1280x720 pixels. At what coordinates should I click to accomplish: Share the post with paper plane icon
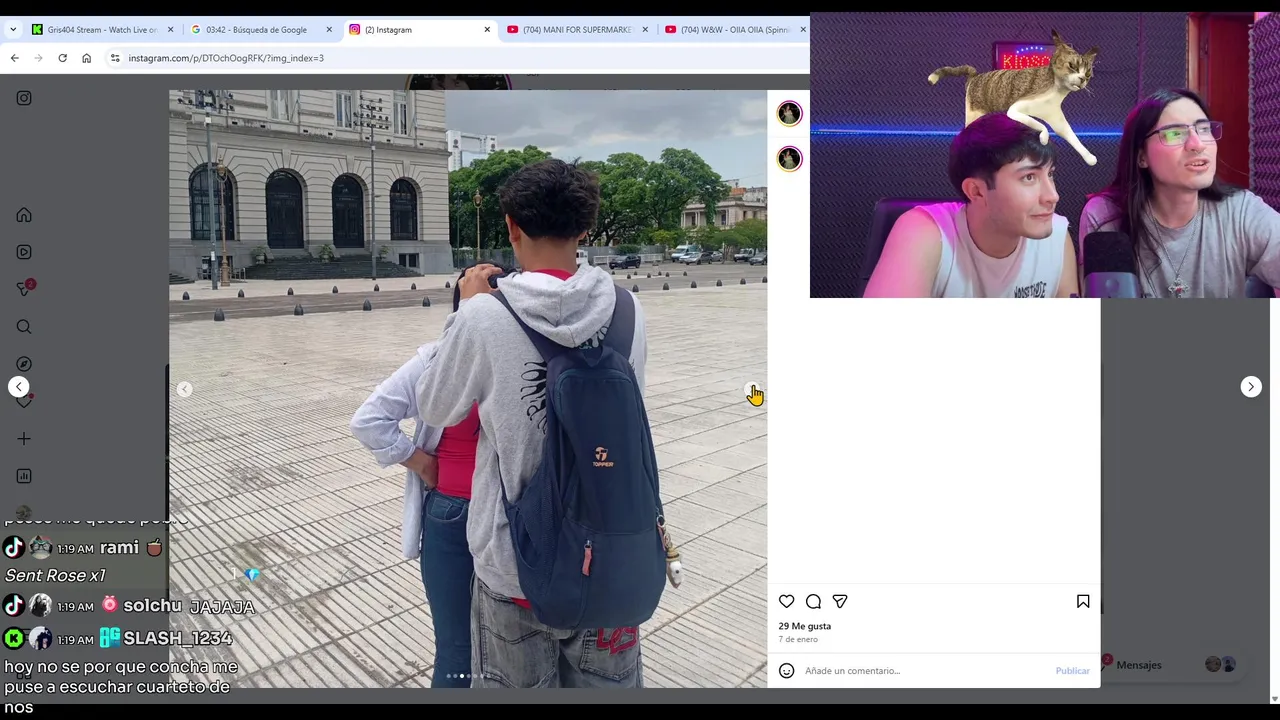(x=840, y=601)
